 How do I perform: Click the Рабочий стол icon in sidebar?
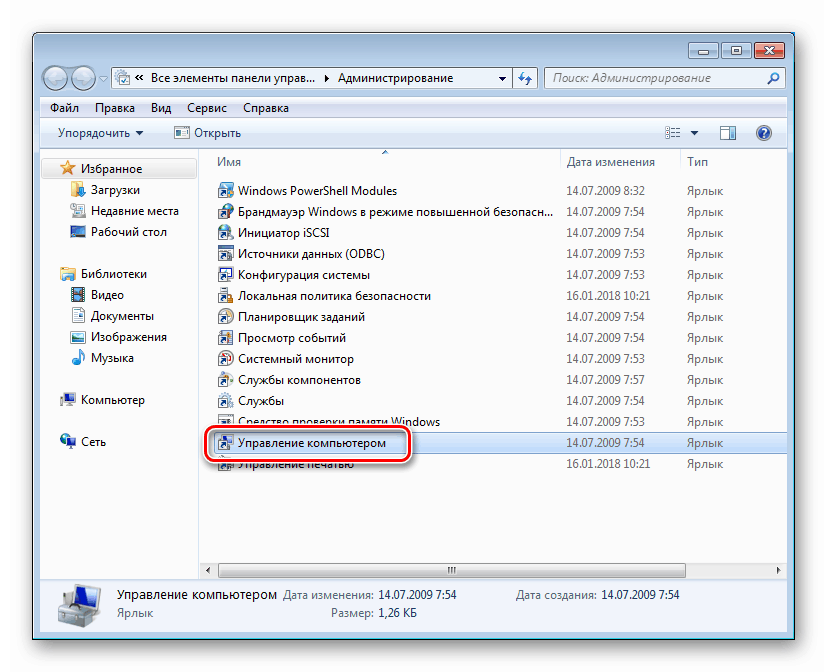point(78,232)
